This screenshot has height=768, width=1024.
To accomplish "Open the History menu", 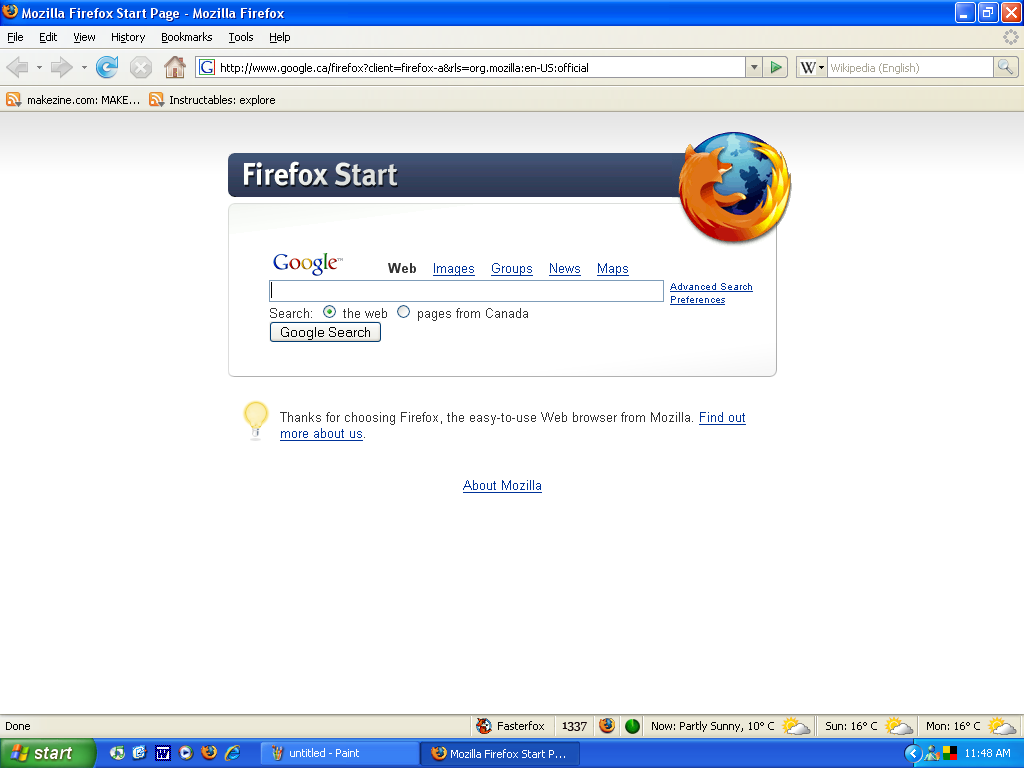I will (x=128, y=37).
